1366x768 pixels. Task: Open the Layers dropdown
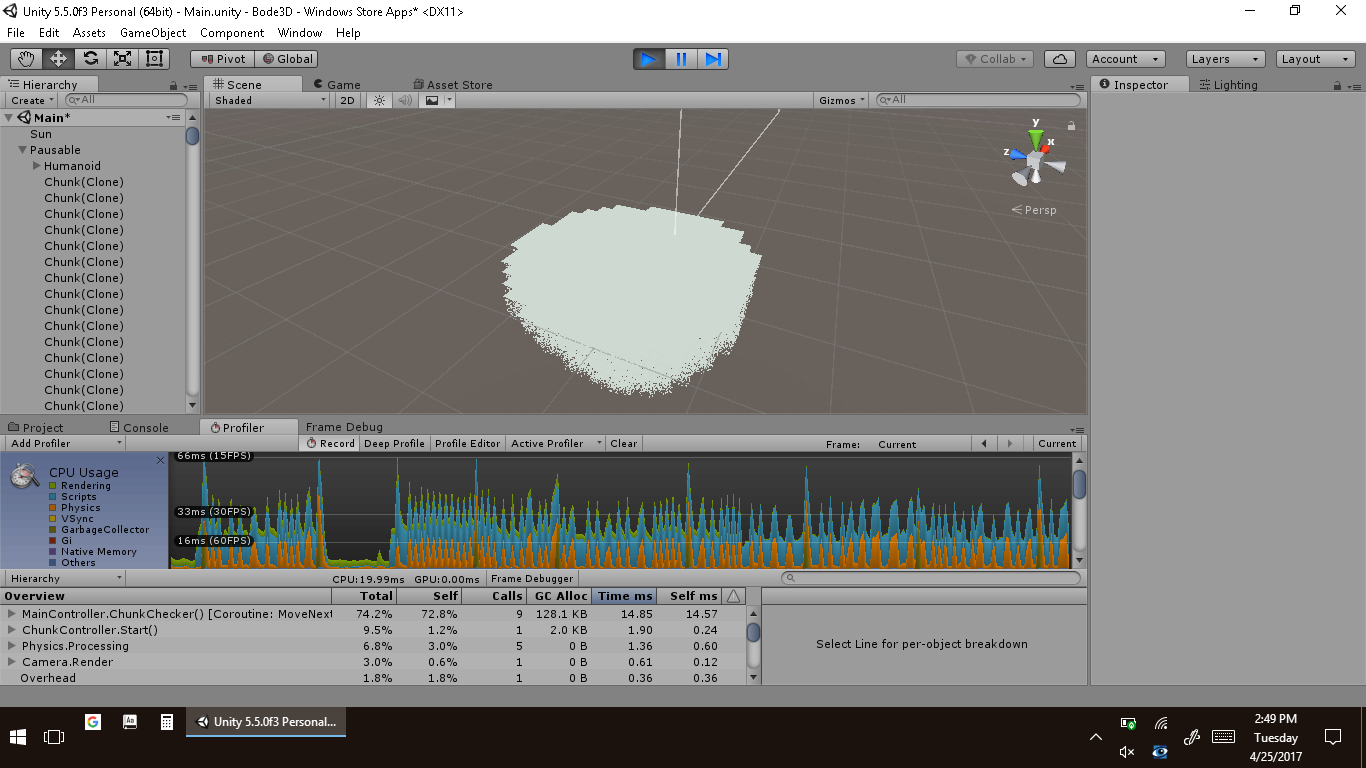[x=1225, y=59]
